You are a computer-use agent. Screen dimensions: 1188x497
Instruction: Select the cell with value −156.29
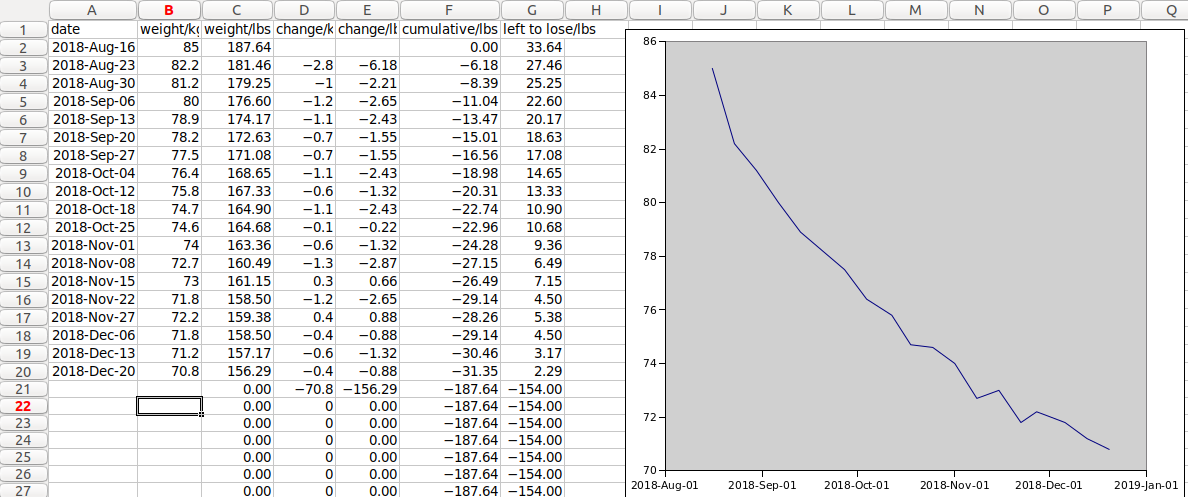coord(368,389)
